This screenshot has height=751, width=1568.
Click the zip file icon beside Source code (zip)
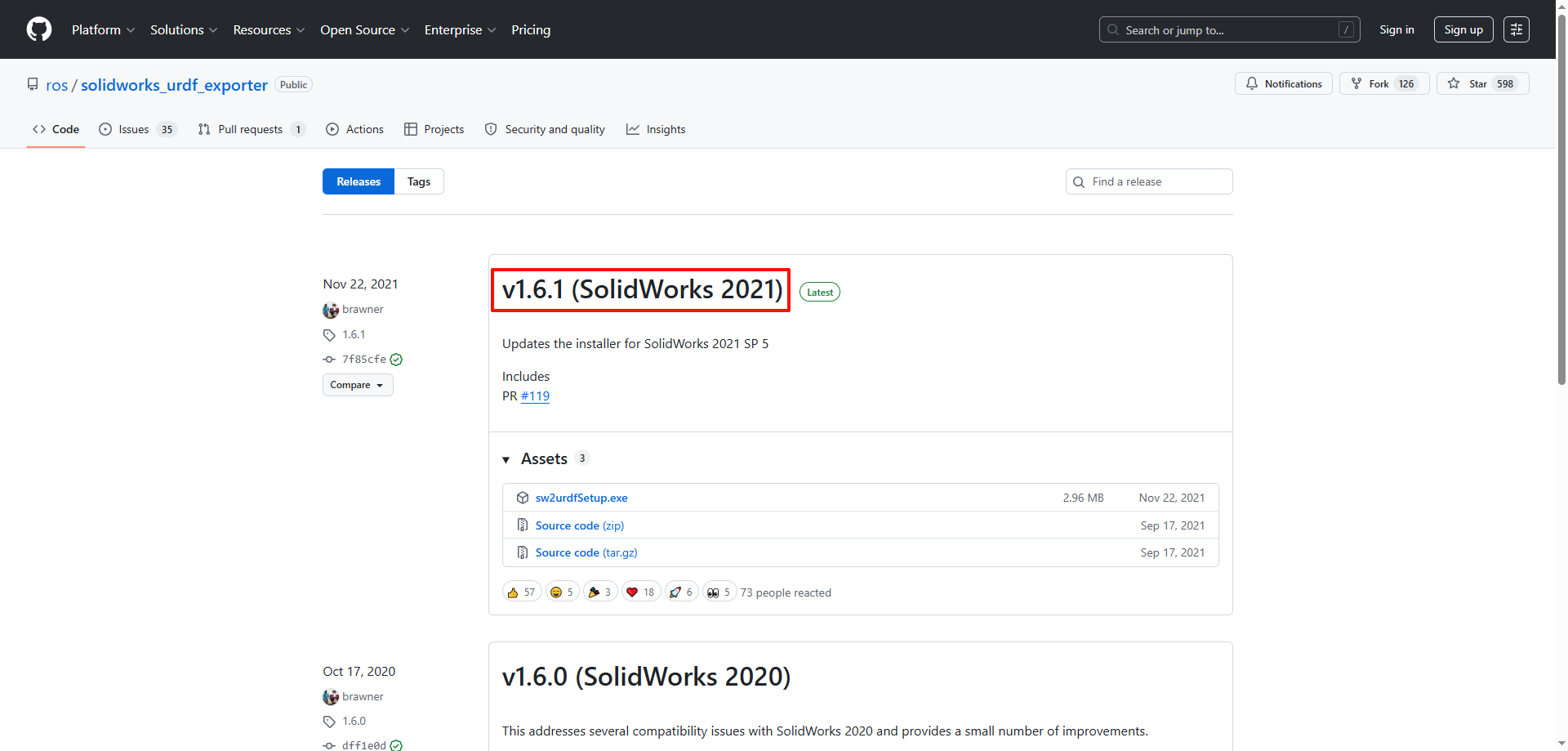[x=523, y=525]
